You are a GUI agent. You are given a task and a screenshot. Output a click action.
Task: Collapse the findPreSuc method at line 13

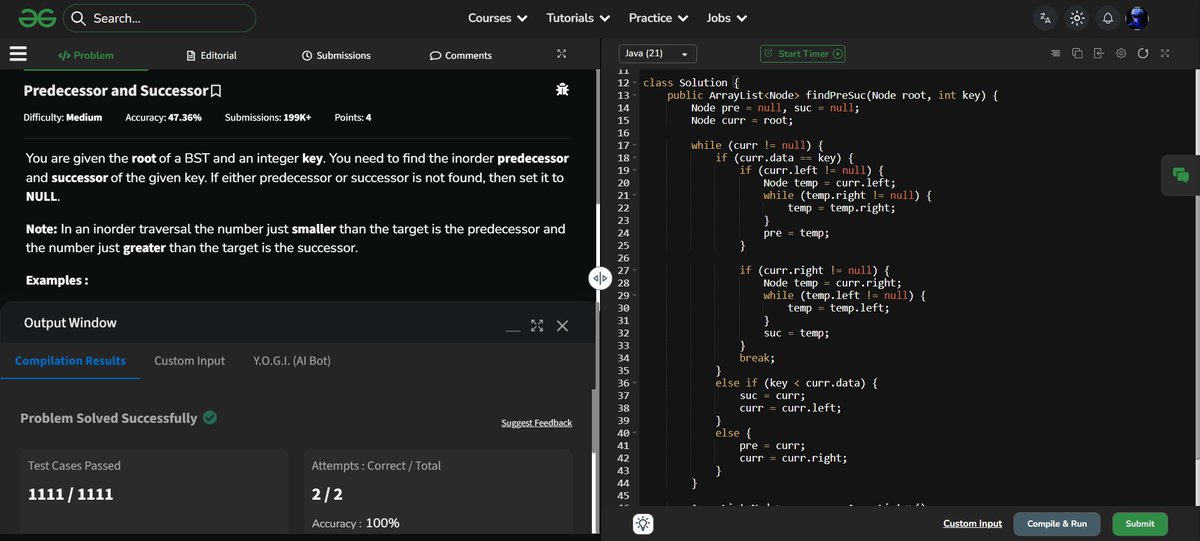(x=636, y=95)
